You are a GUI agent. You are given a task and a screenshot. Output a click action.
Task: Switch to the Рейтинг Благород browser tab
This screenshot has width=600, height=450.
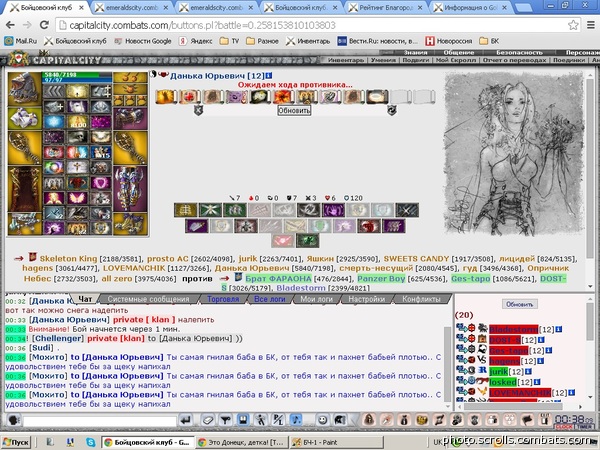click(x=386, y=7)
